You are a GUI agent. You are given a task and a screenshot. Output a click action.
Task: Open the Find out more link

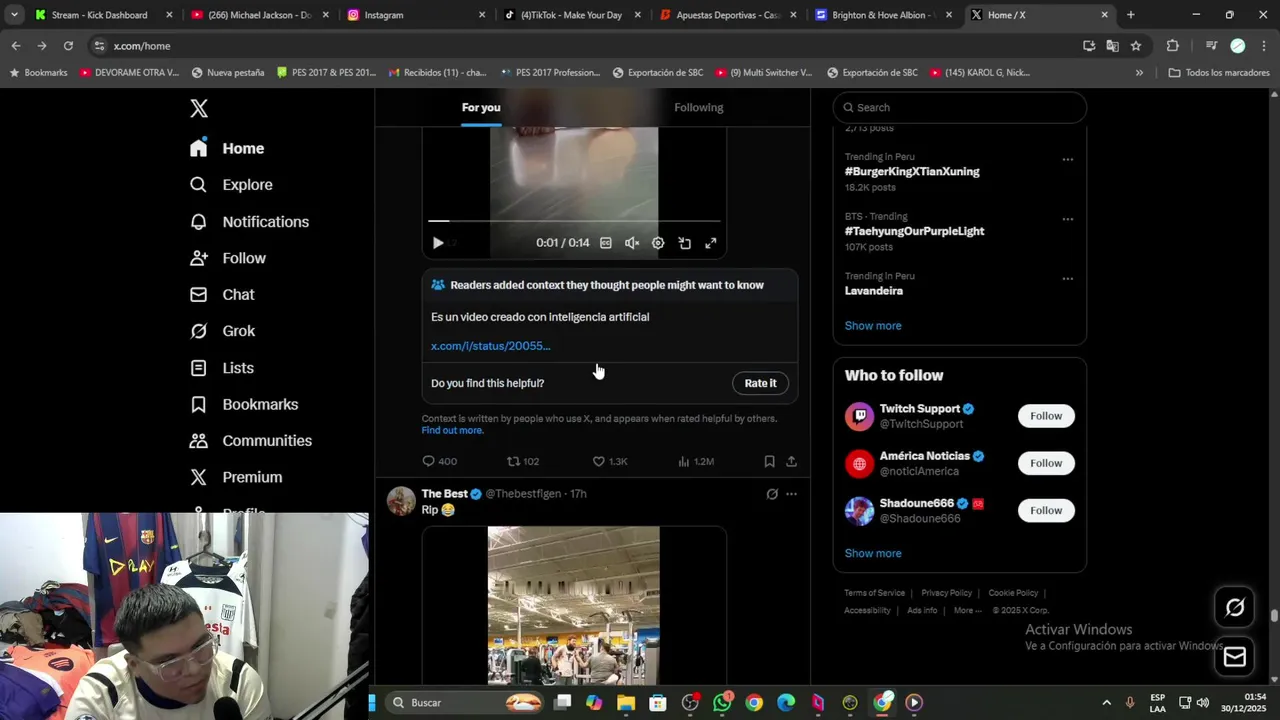[452, 430]
